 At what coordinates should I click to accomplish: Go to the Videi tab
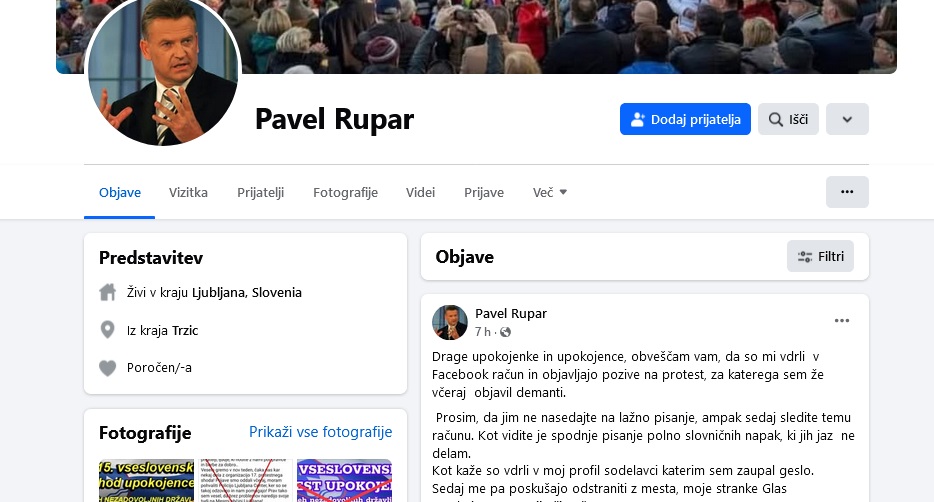click(421, 192)
